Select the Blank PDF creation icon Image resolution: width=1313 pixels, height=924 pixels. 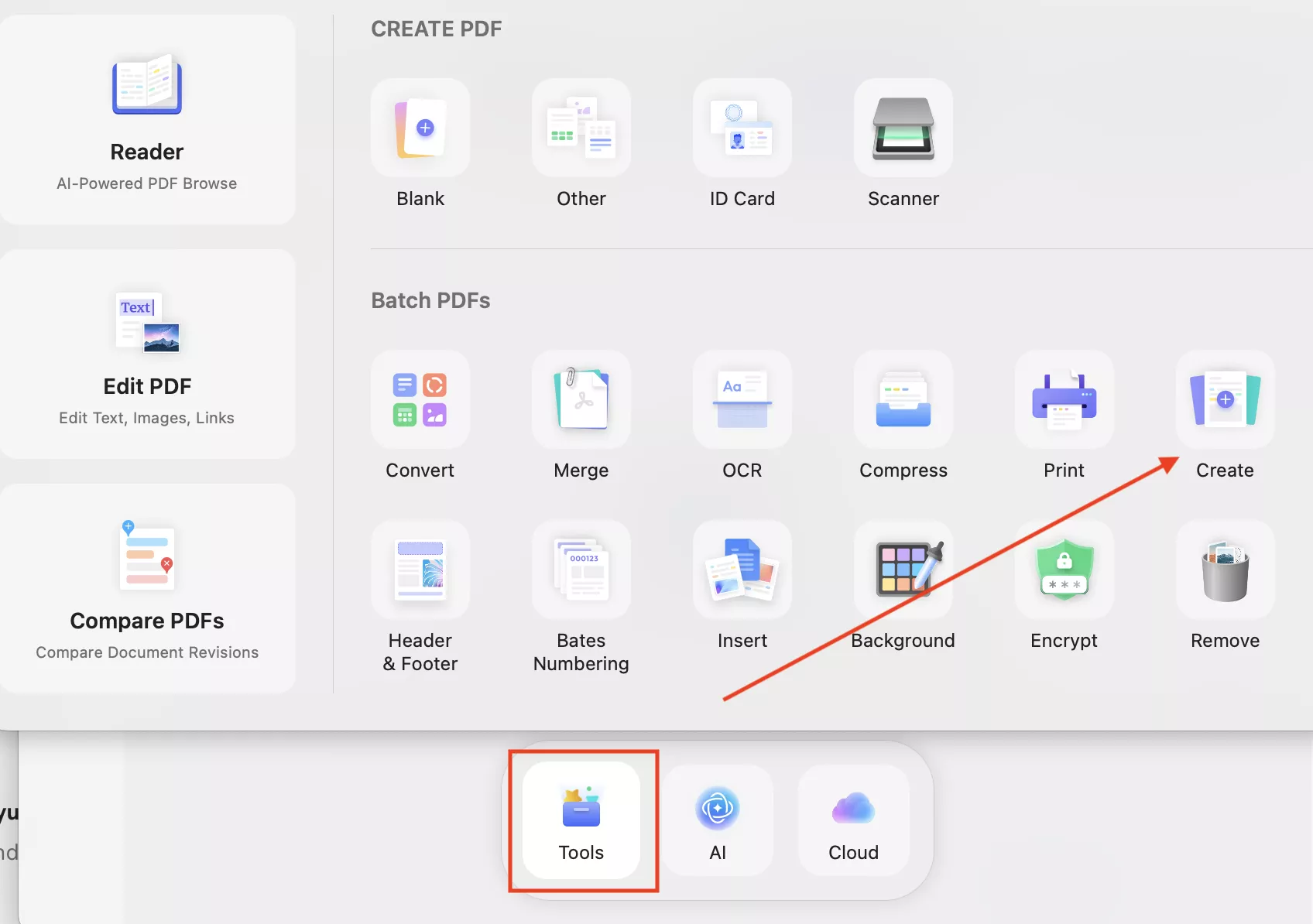[420, 128]
